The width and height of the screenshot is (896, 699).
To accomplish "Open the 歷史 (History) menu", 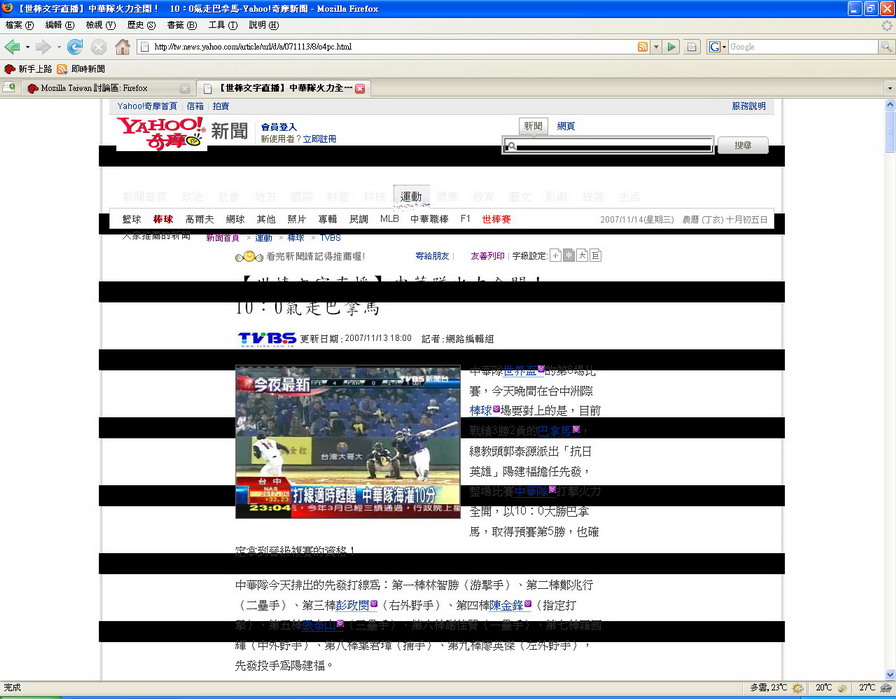I will [x=141, y=25].
